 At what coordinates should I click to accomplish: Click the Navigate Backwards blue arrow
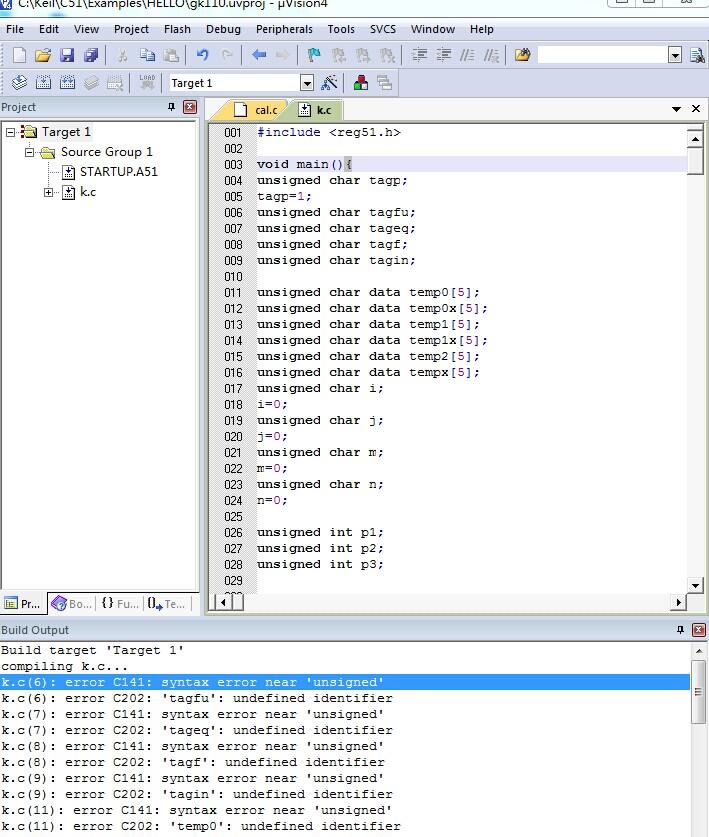259,54
